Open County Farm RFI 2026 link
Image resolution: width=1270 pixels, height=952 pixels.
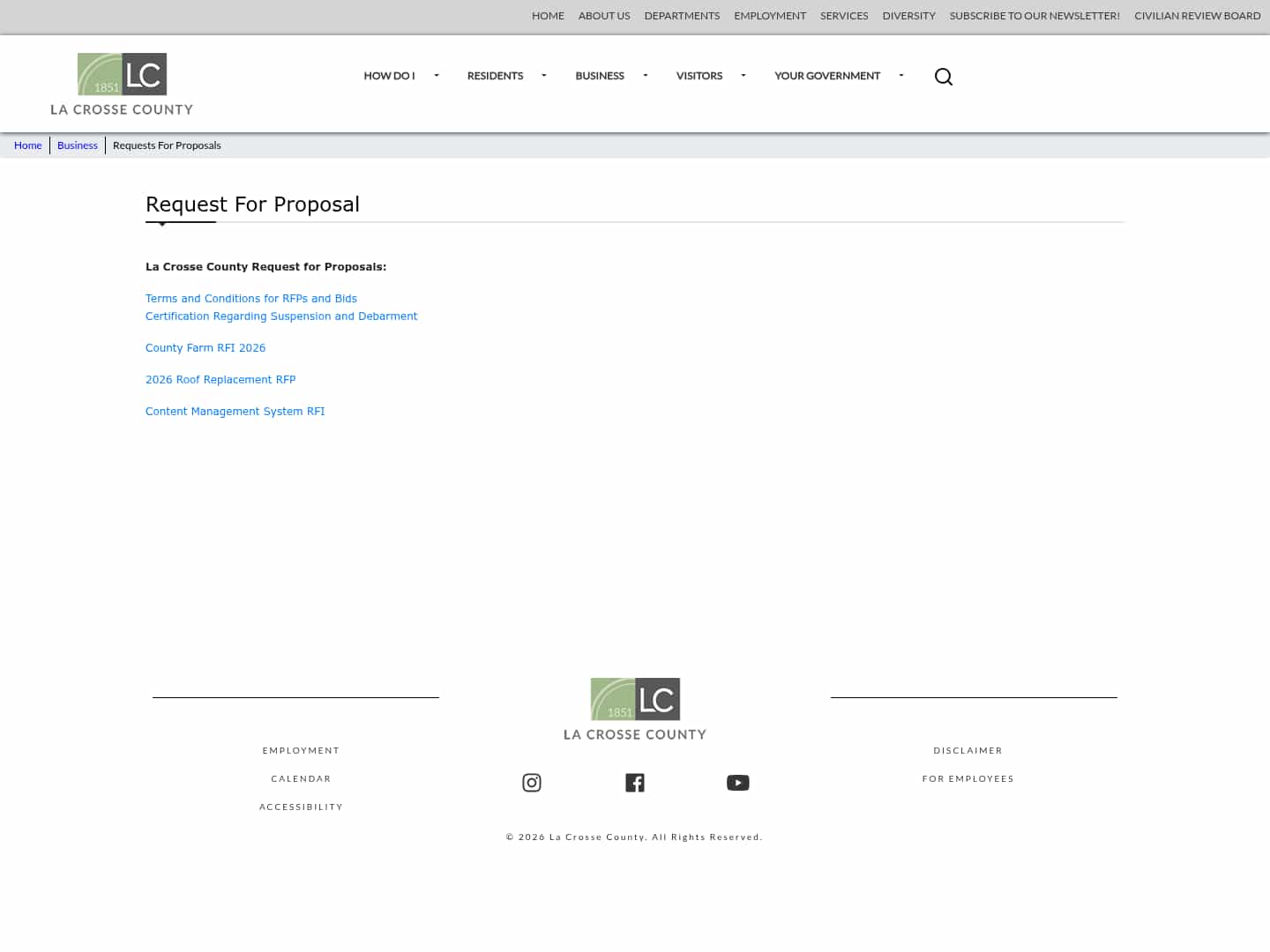(205, 348)
